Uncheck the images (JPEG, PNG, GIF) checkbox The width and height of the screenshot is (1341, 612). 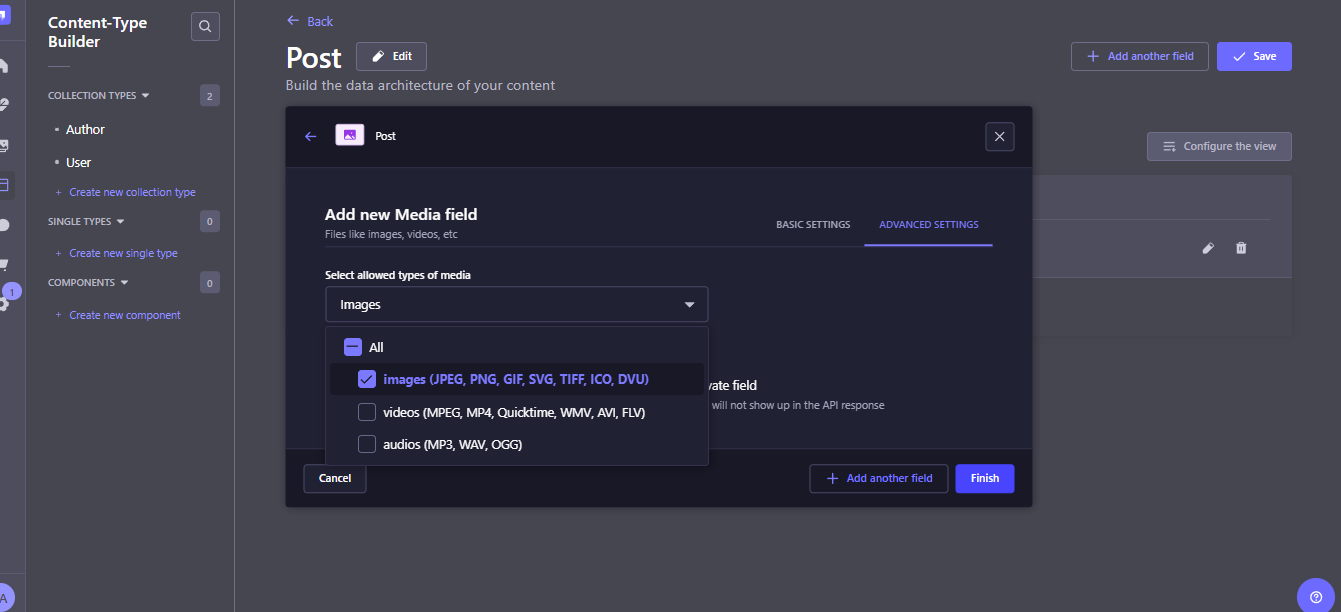pos(367,379)
